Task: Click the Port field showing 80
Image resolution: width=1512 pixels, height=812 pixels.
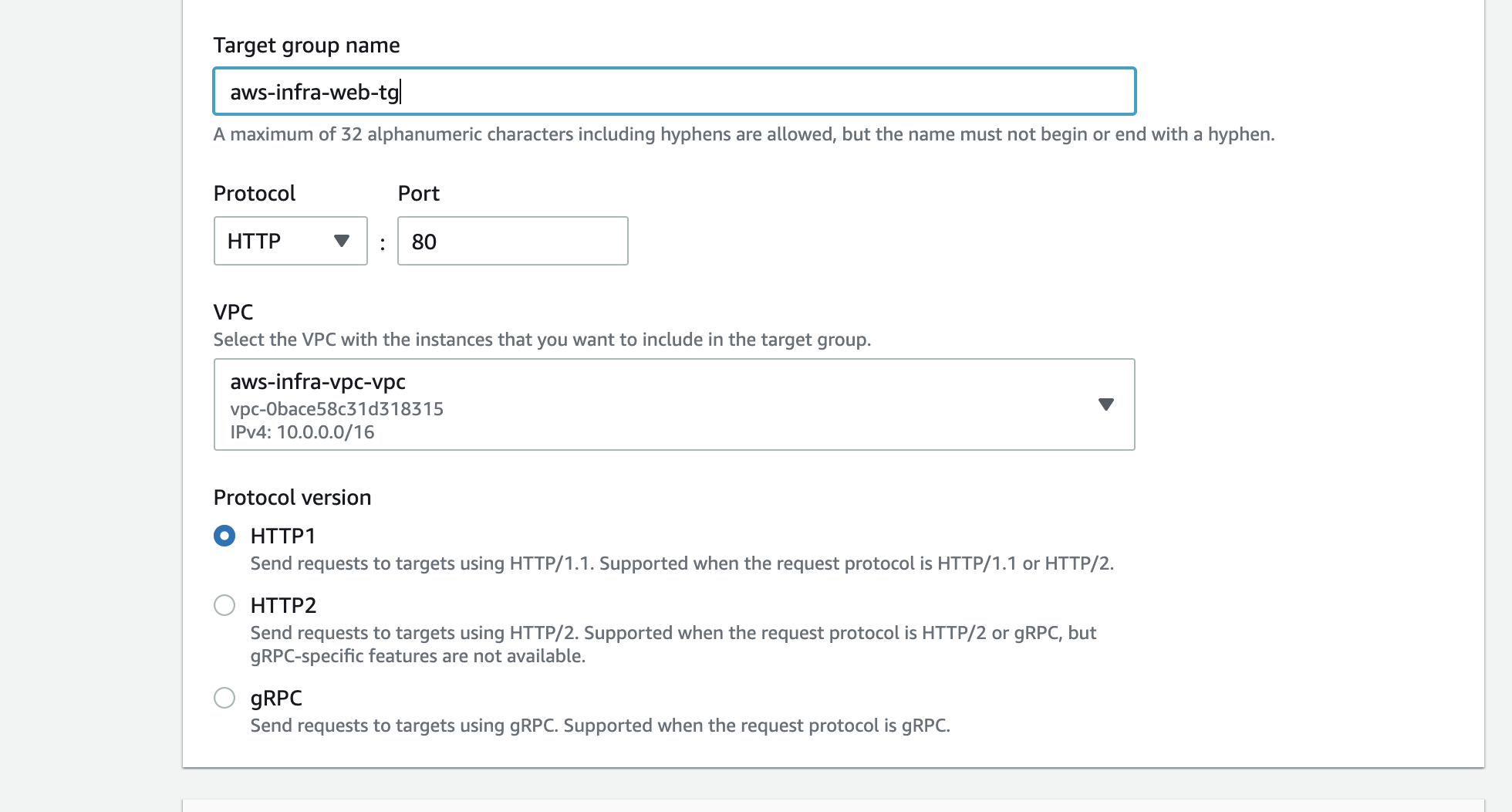Action: [x=512, y=242]
